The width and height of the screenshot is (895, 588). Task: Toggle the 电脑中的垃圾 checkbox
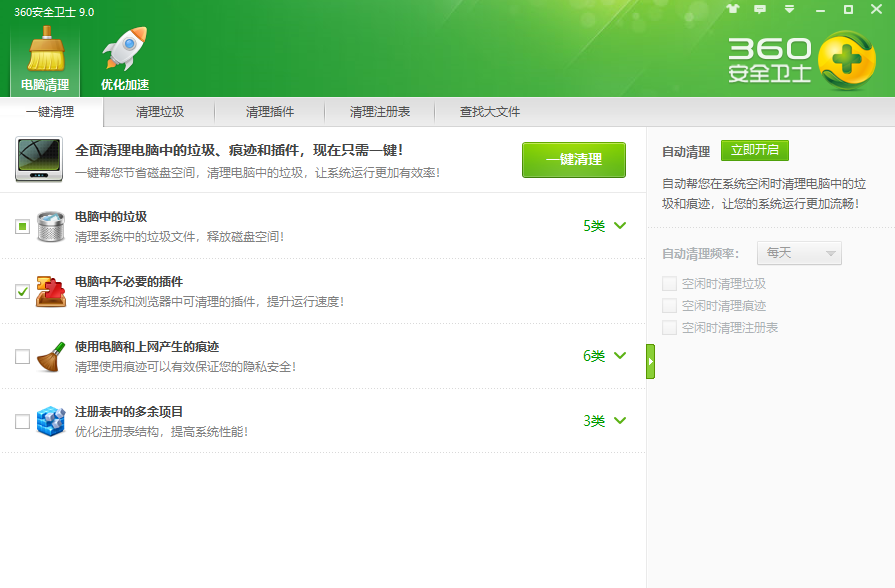pyautogui.click(x=22, y=227)
